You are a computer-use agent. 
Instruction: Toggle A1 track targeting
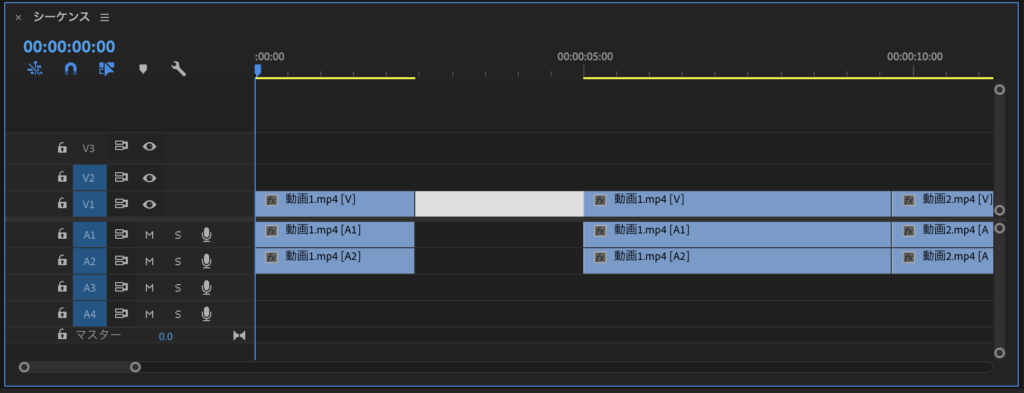point(89,234)
